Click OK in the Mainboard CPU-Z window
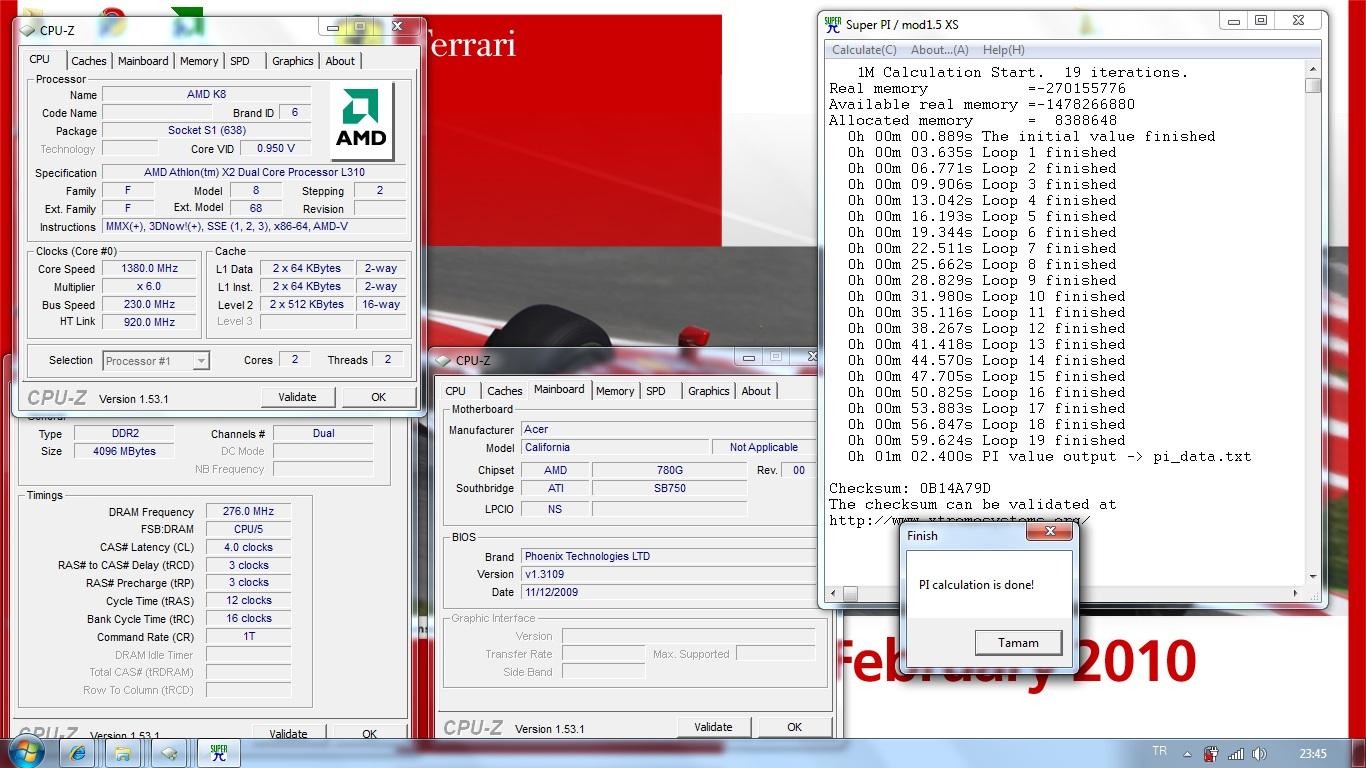Viewport: 1366px width, 768px height. click(x=794, y=727)
